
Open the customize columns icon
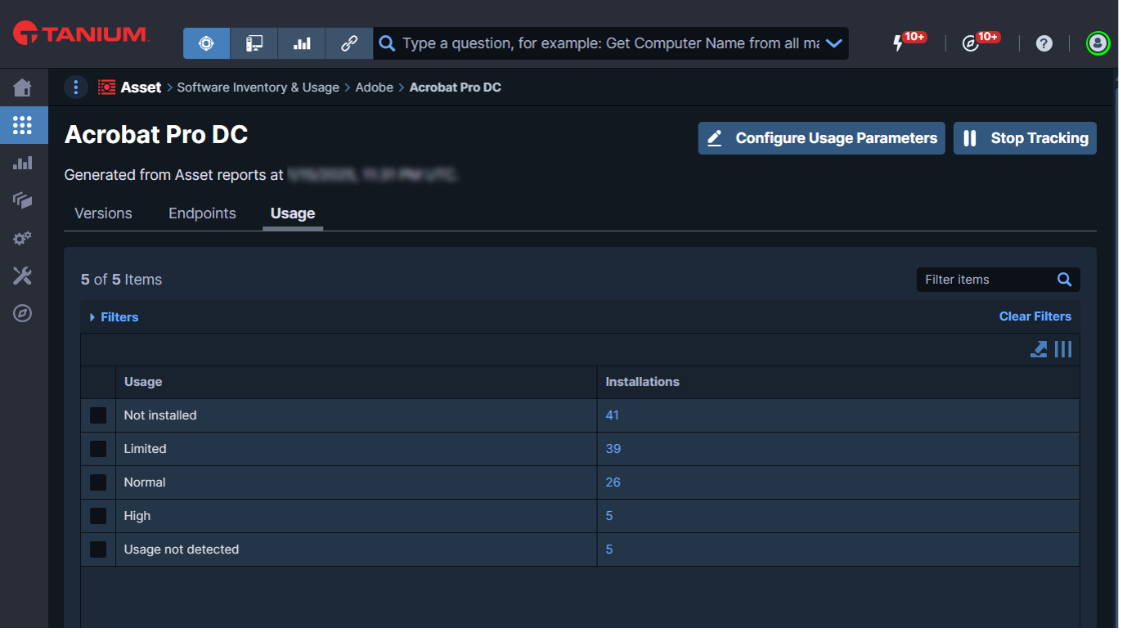(1063, 349)
